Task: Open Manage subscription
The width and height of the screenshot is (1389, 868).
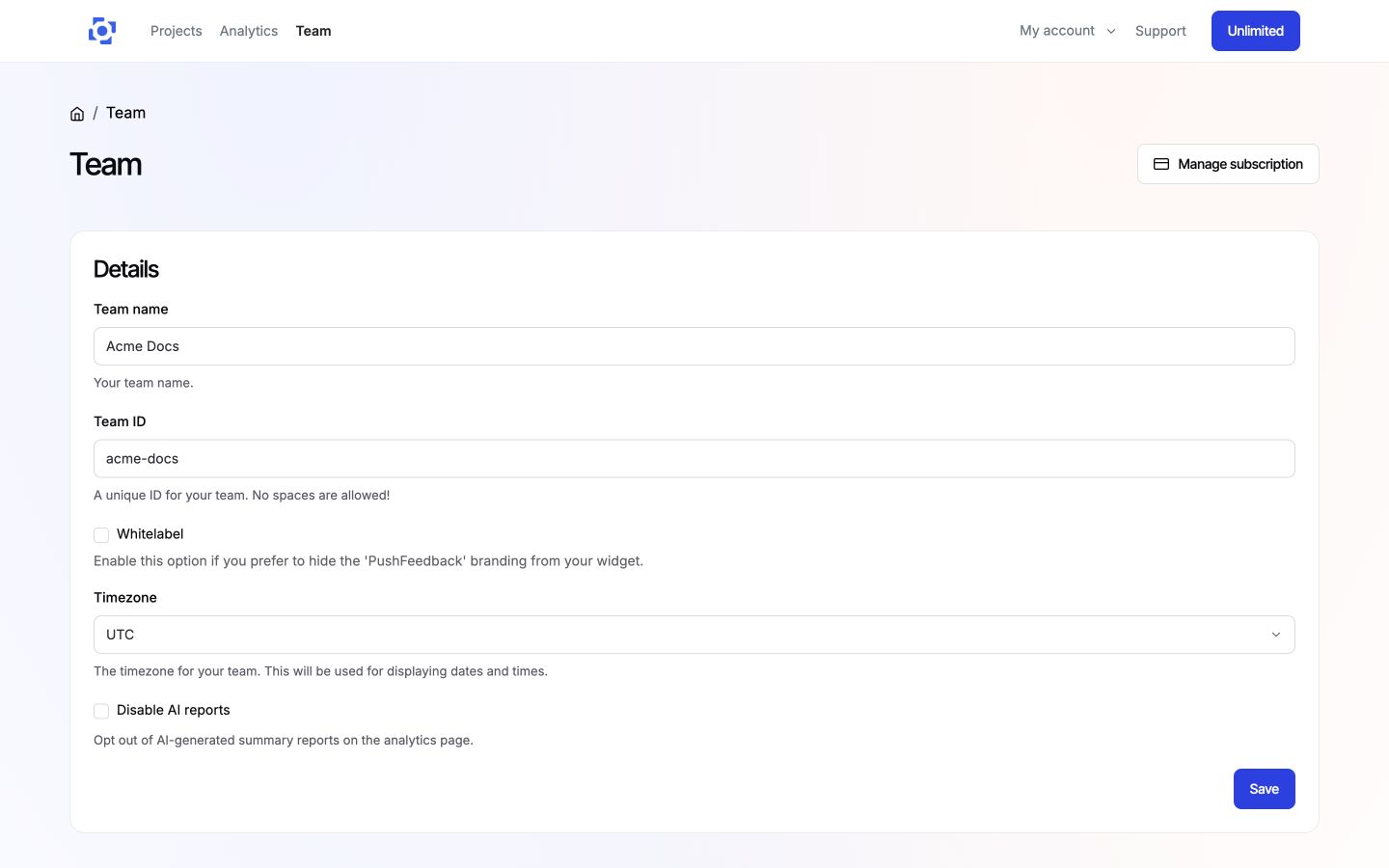Action: 1228,164
